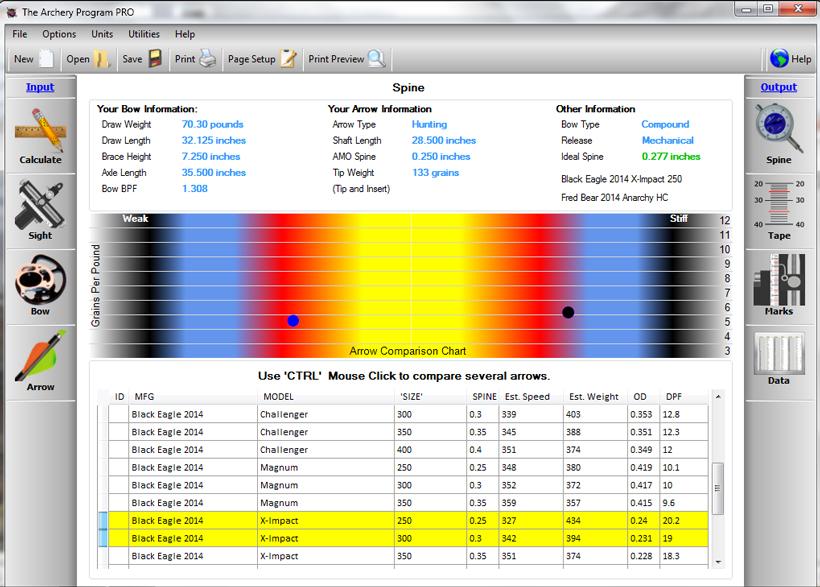This screenshot has height=587, width=820.
Task: Open the Utilities menu
Action: point(144,34)
